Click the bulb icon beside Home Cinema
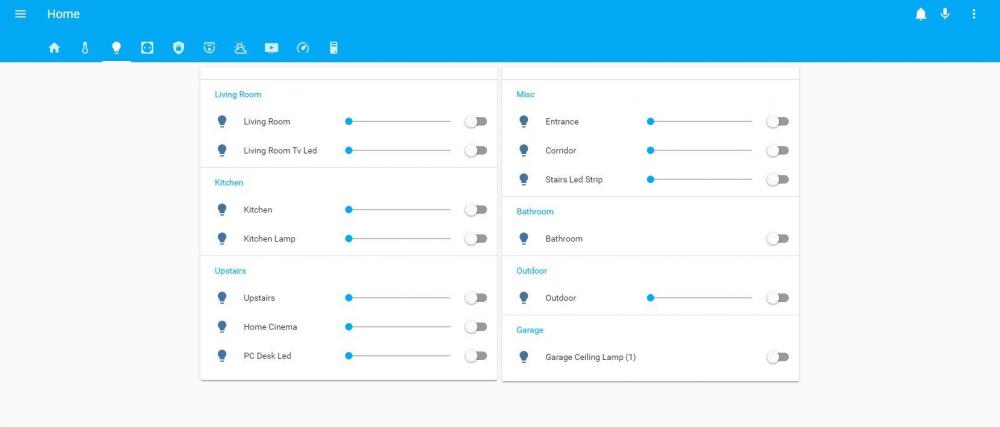The width and height of the screenshot is (1000, 427). pyautogui.click(x=223, y=327)
